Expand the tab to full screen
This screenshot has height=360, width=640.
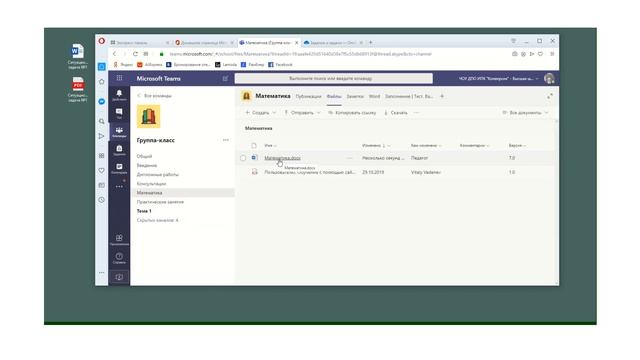pos(550,96)
